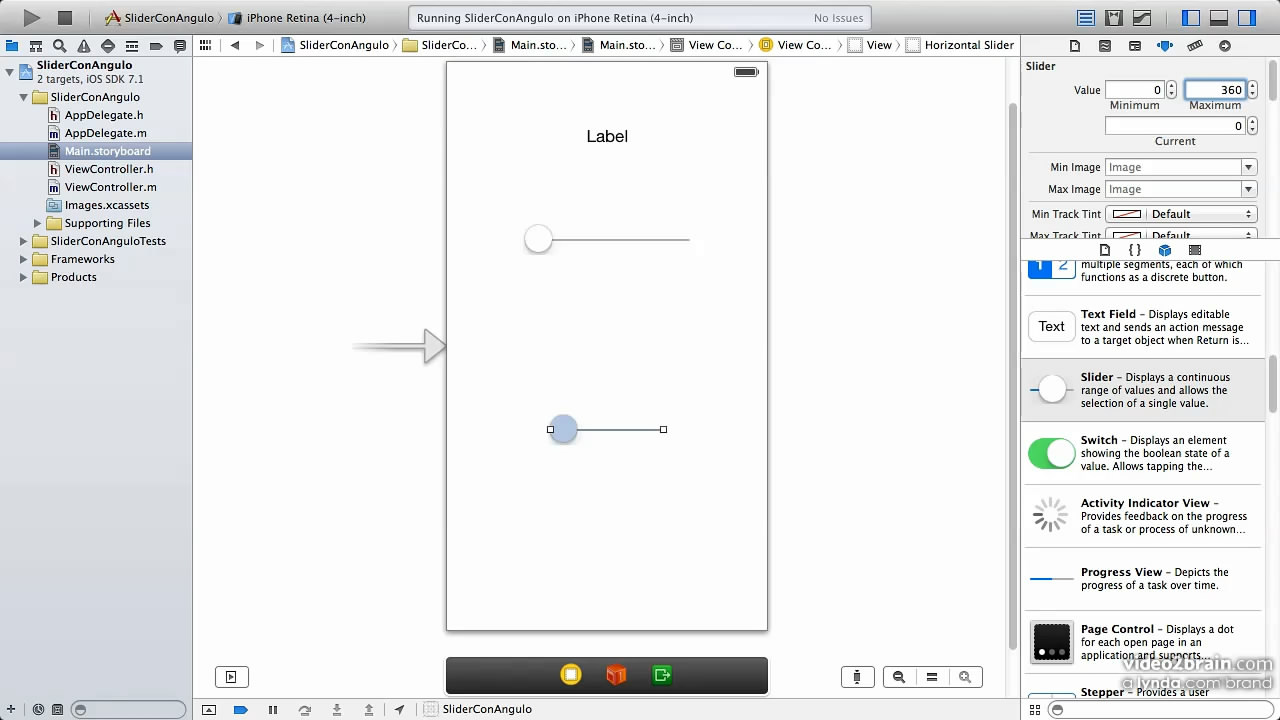Show the Issue navigator warning icon
This screenshot has width=1280, height=720.
(84, 46)
